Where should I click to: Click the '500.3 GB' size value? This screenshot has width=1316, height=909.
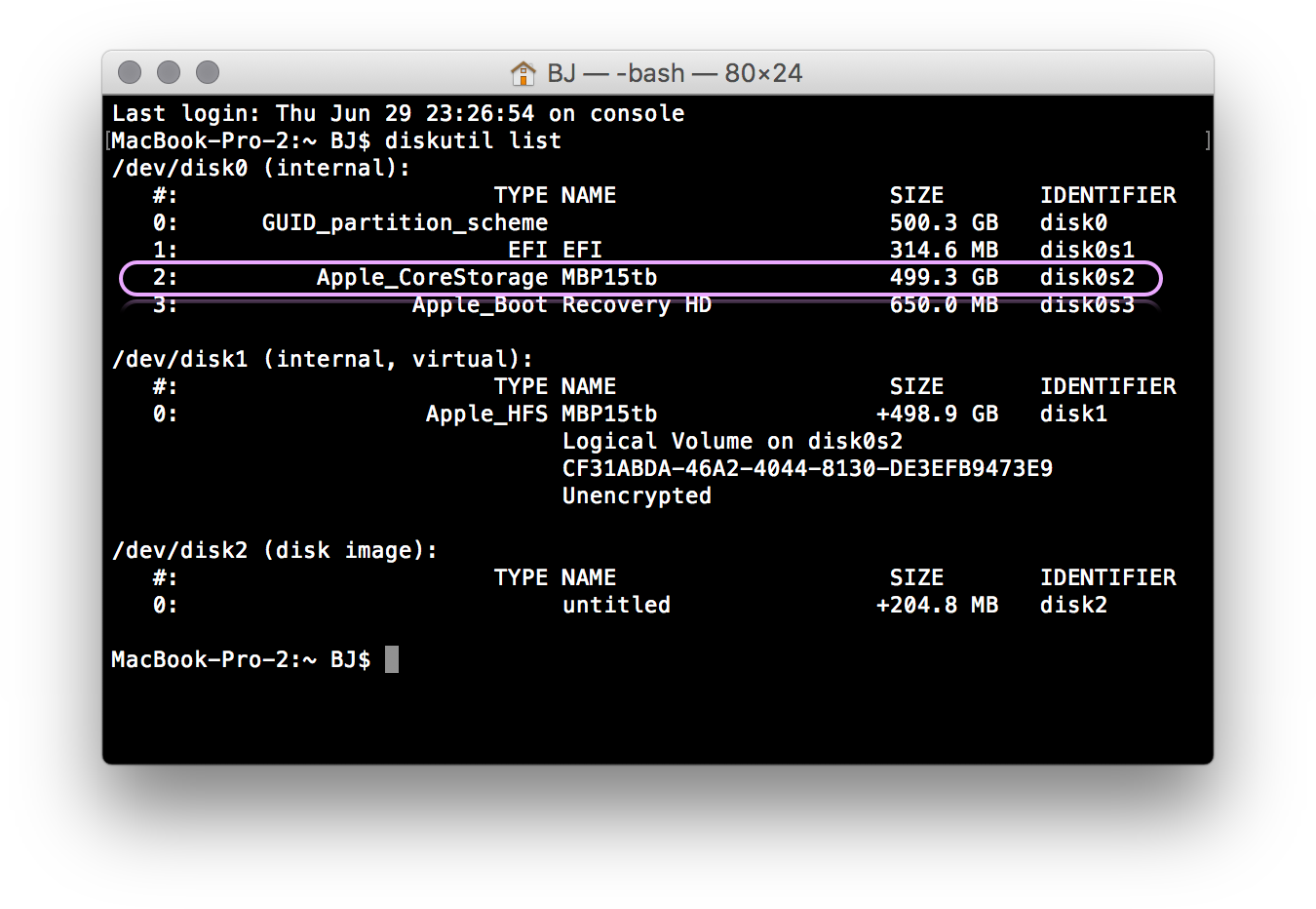[944, 222]
